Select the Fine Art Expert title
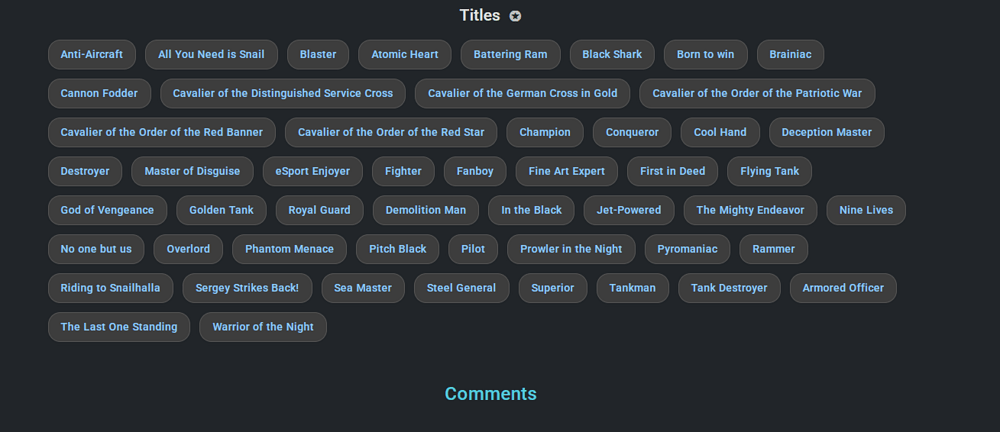1000x432 pixels. (566, 171)
